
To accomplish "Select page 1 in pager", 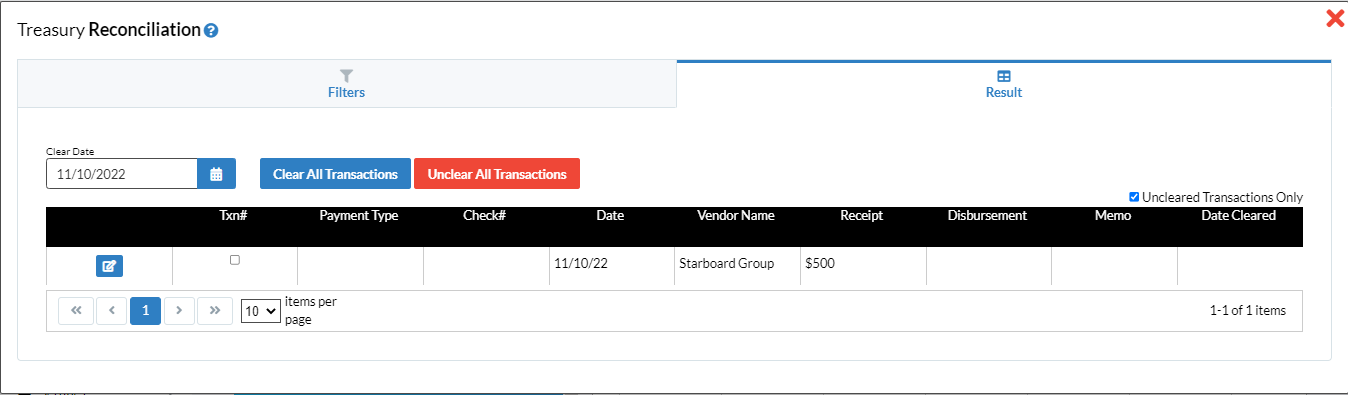I will (x=145, y=311).
